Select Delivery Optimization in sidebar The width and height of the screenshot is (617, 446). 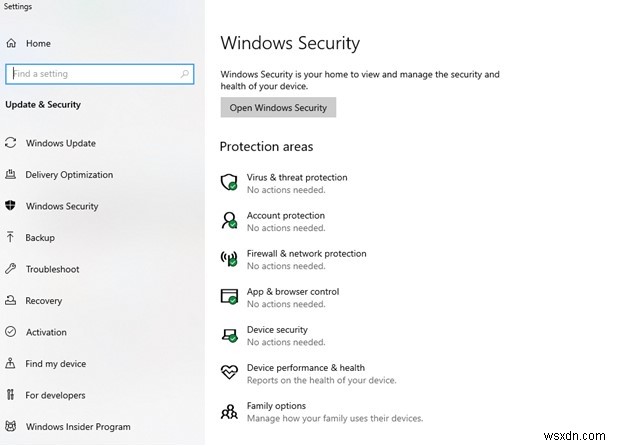(x=69, y=175)
